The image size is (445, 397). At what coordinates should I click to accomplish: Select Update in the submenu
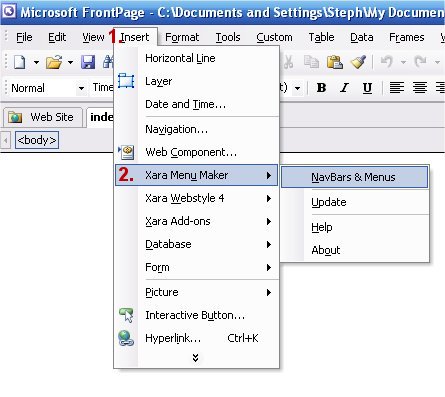pyautogui.click(x=354, y=202)
